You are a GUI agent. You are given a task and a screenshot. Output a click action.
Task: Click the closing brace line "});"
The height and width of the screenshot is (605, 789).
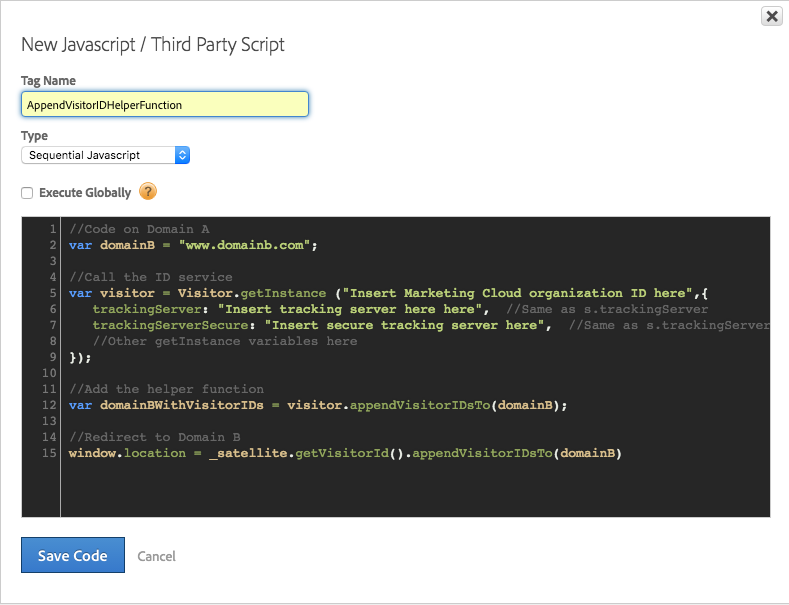tap(81, 358)
